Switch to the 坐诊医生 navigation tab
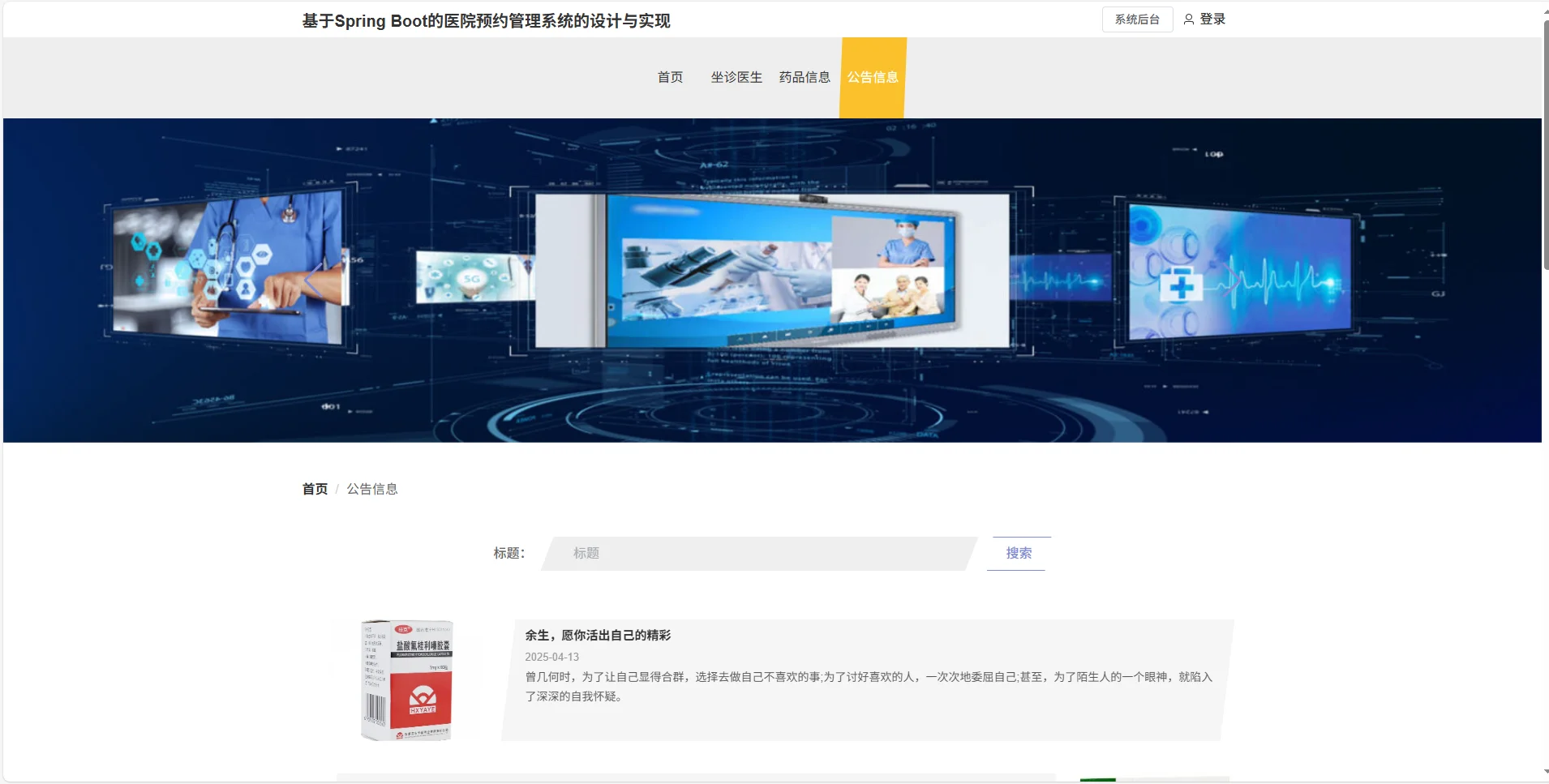This screenshot has width=1549, height=784. pos(735,77)
